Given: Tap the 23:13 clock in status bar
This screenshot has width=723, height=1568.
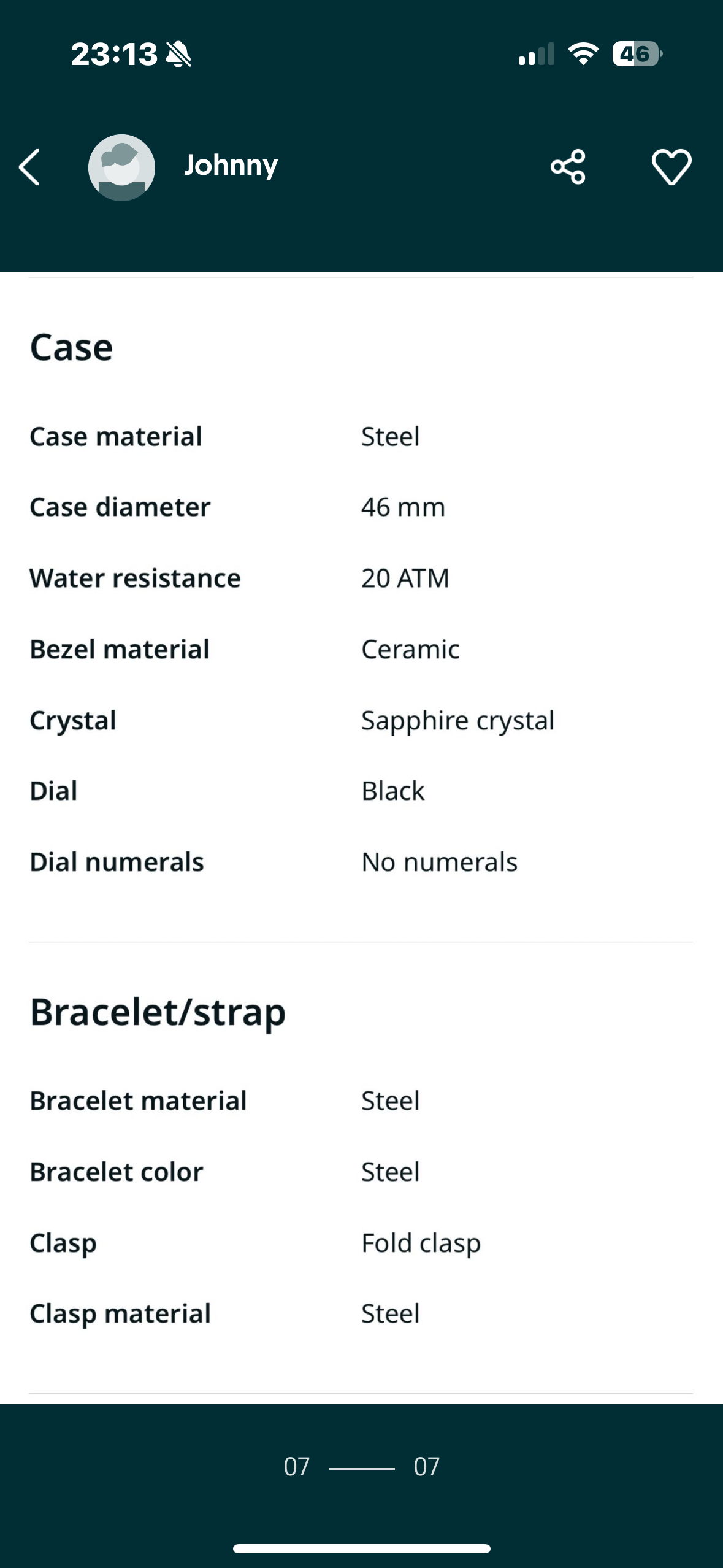Looking at the screenshot, I should tap(114, 54).
